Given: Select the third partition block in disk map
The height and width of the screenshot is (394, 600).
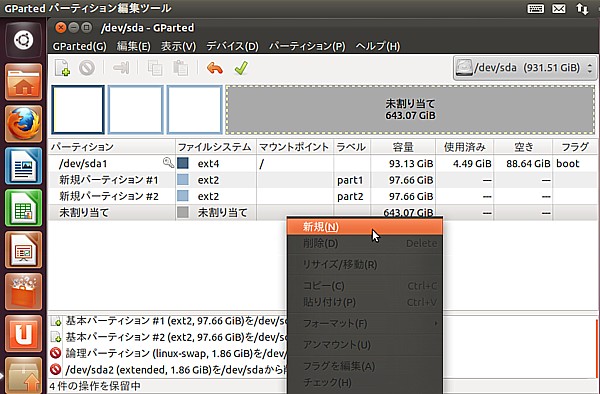Looking at the screenshot, I should pyautogui.click(x=194, y=110).
